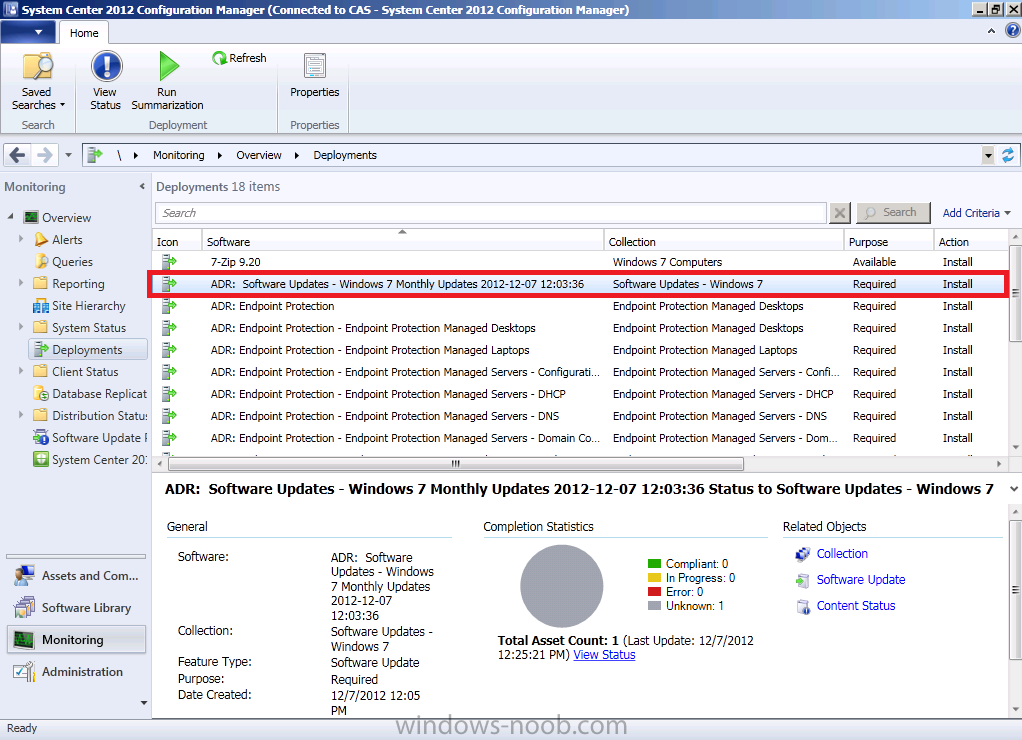Click the Software Update related object icon
This screenshot has height=740, width=1022.
pyautogui.click(x=802, y=580)
